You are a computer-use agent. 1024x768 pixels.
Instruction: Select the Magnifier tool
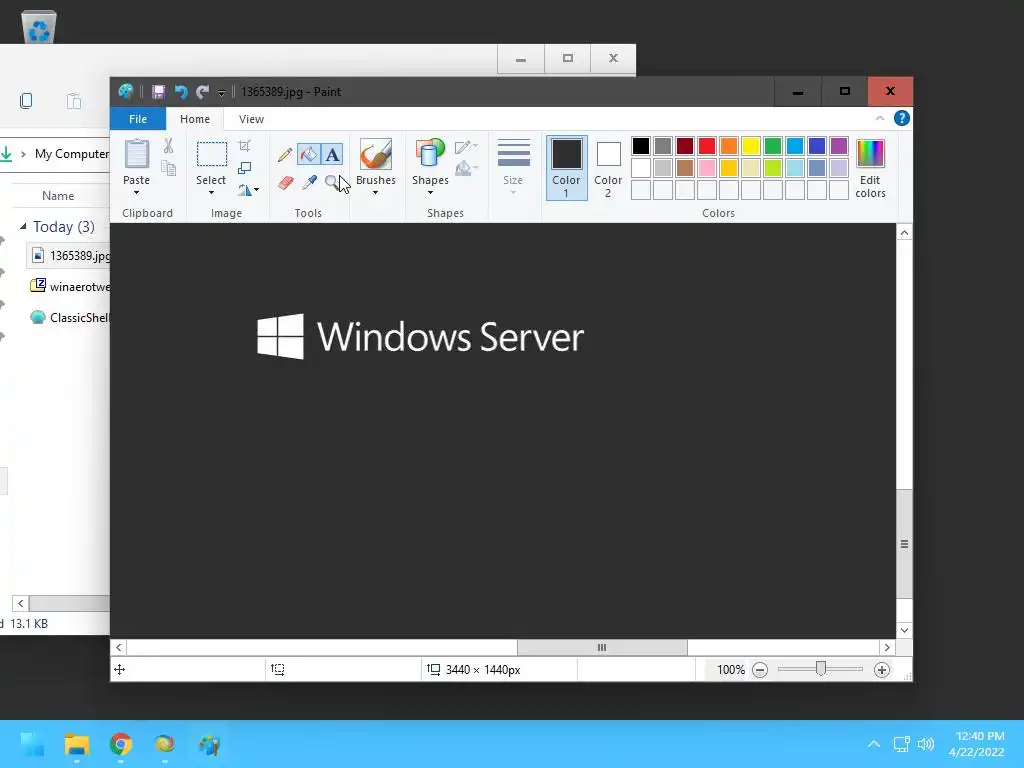click(332, 182)
